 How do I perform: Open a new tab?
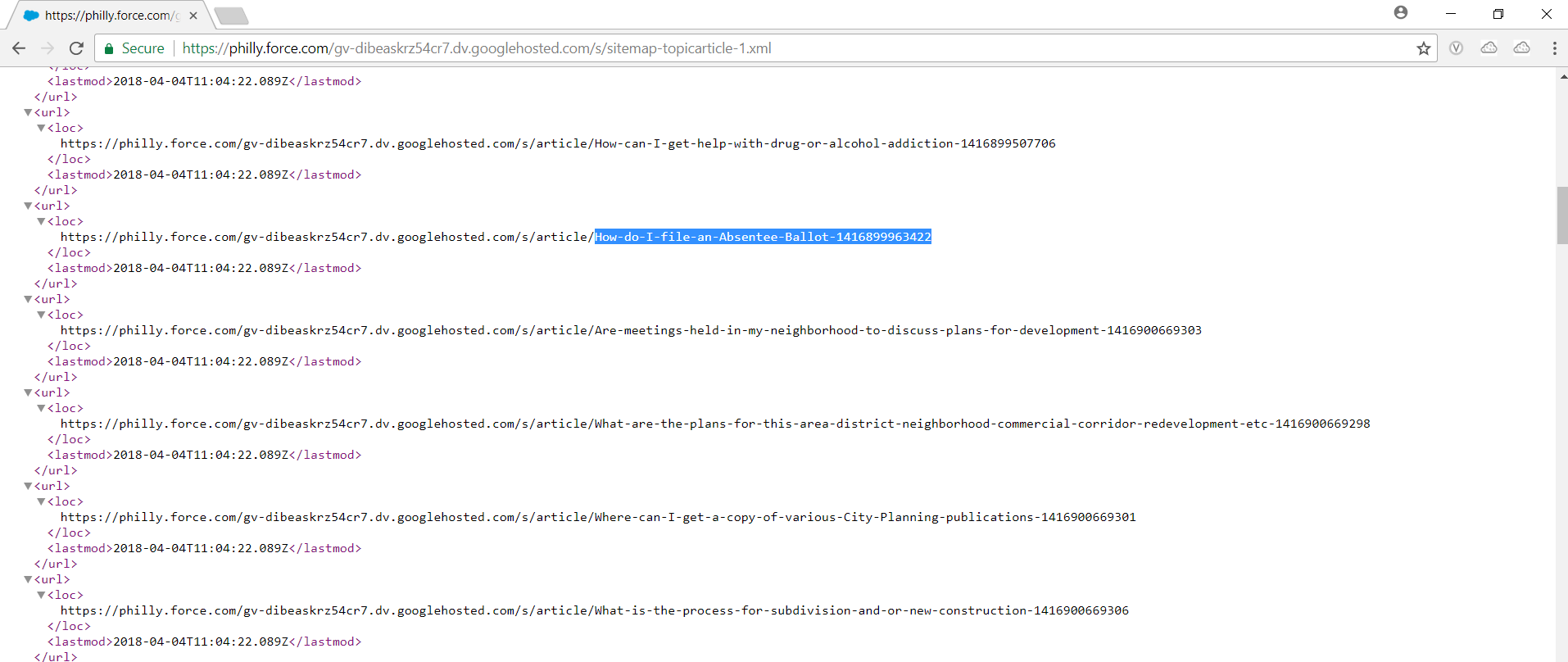(231, 16)
